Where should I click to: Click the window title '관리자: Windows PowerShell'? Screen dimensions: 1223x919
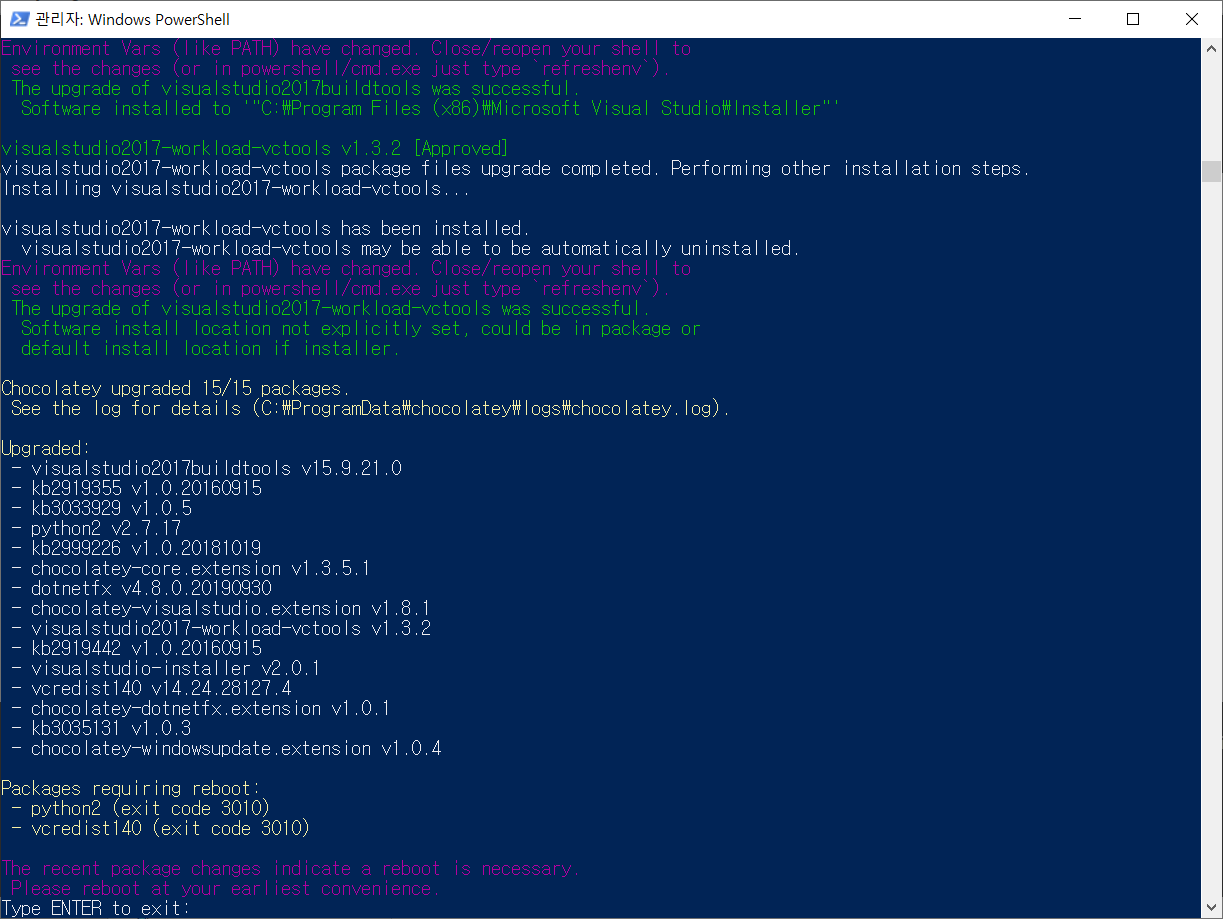tap(132, 19)
